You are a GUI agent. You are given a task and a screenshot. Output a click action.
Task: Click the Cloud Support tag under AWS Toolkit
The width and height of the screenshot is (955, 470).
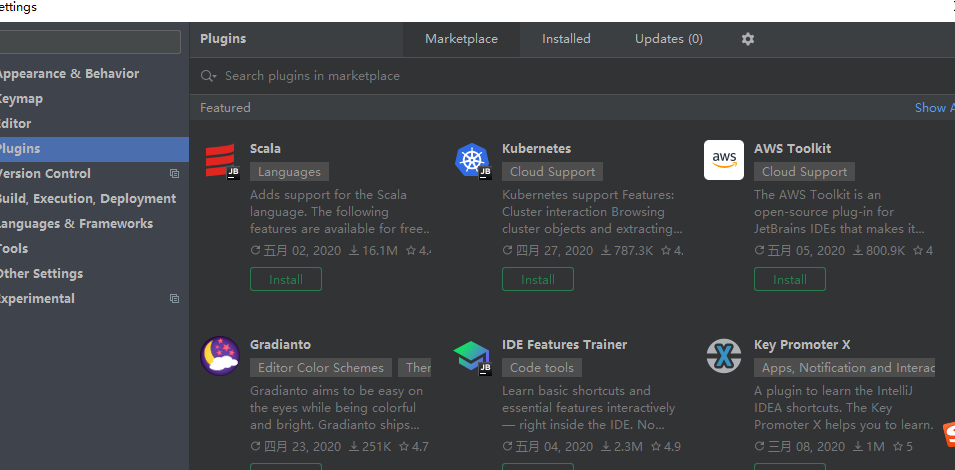point(805,172)
